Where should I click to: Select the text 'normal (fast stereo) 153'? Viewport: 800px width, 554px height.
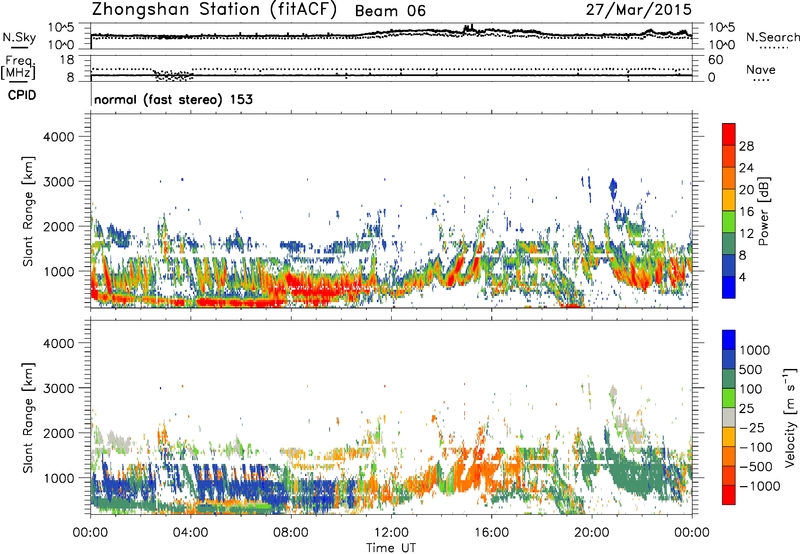click(x=173, y=99)
